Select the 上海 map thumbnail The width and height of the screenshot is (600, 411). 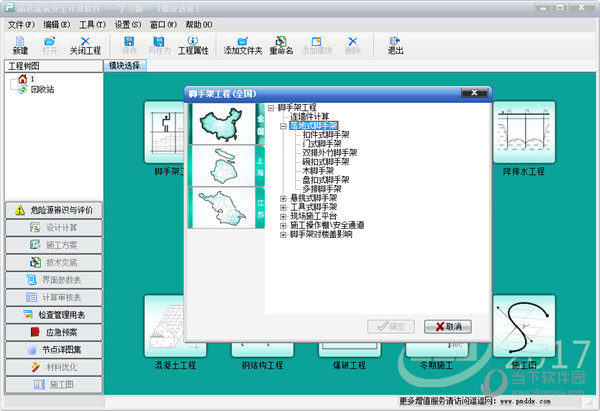click(226, 166)
